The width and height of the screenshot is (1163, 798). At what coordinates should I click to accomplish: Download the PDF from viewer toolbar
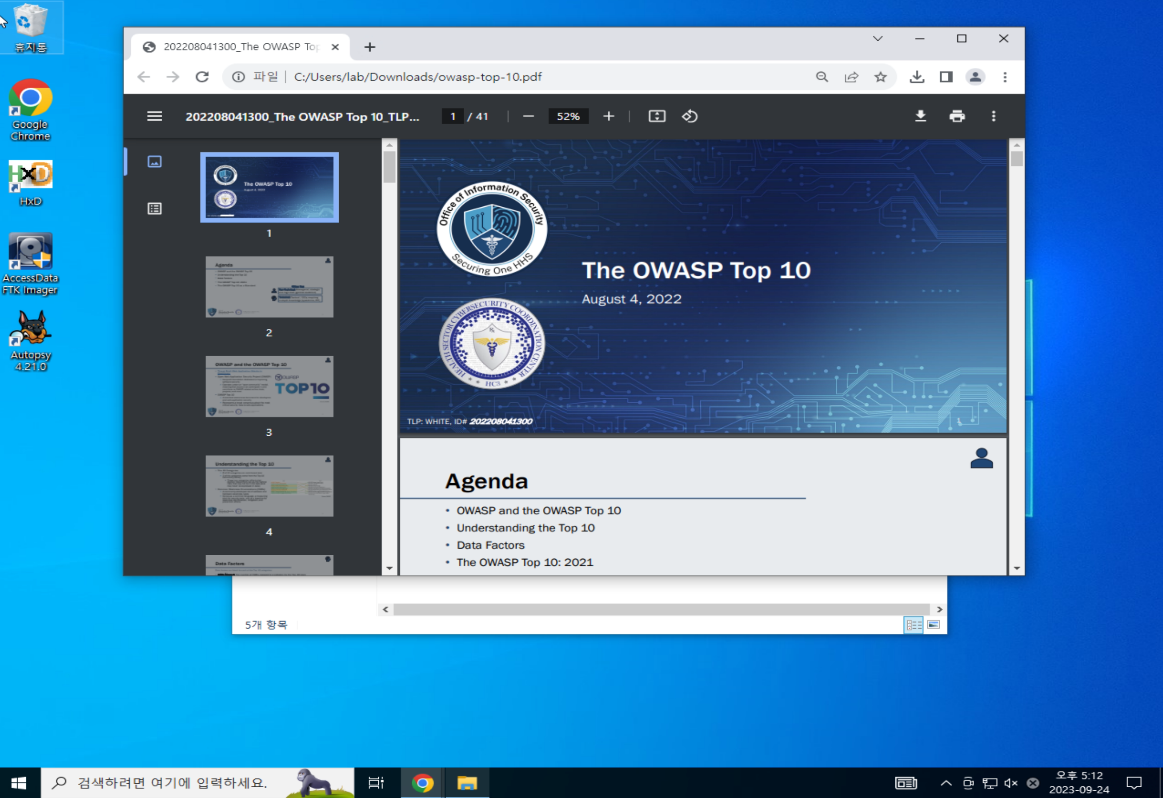click(920, 116)
